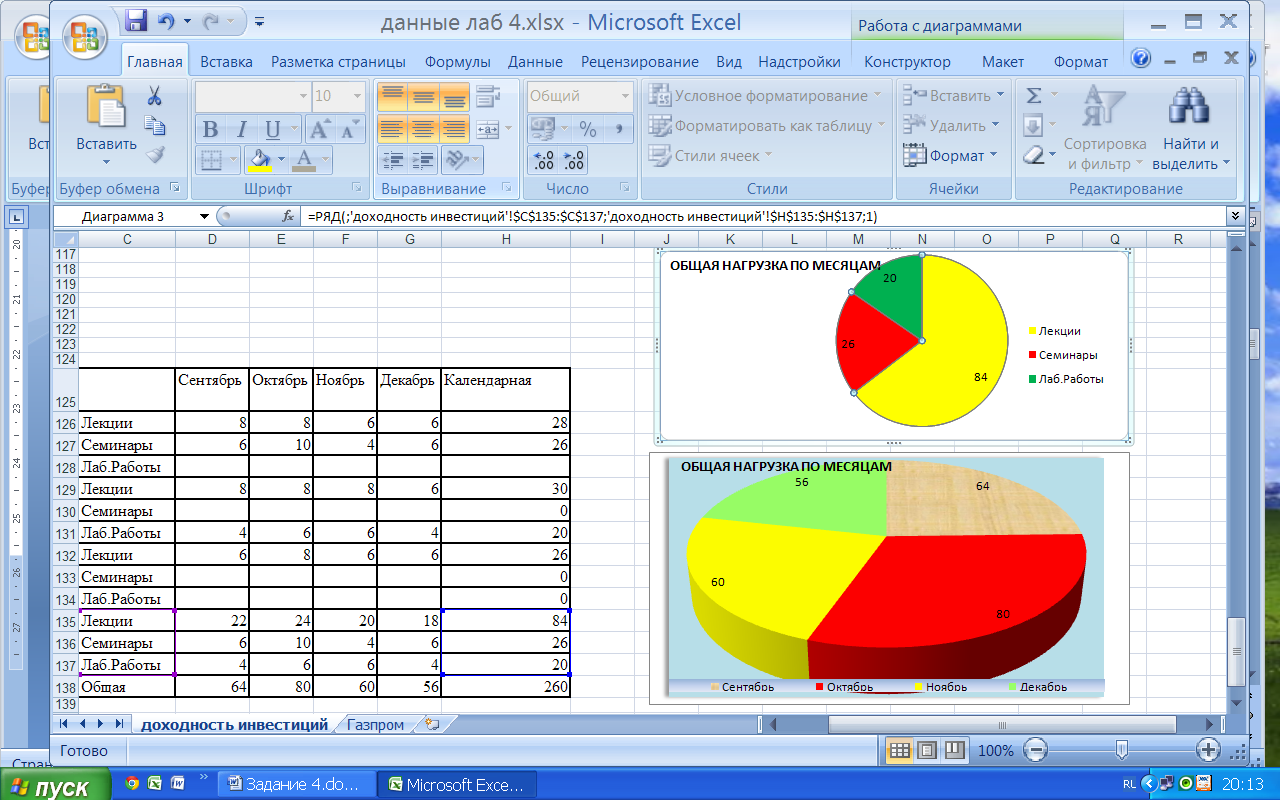Image resolution: width=1280 pixels, height=800 pixels.
Task: Click the AutoSum sigma icon
Action: [x=1034, y=96]
